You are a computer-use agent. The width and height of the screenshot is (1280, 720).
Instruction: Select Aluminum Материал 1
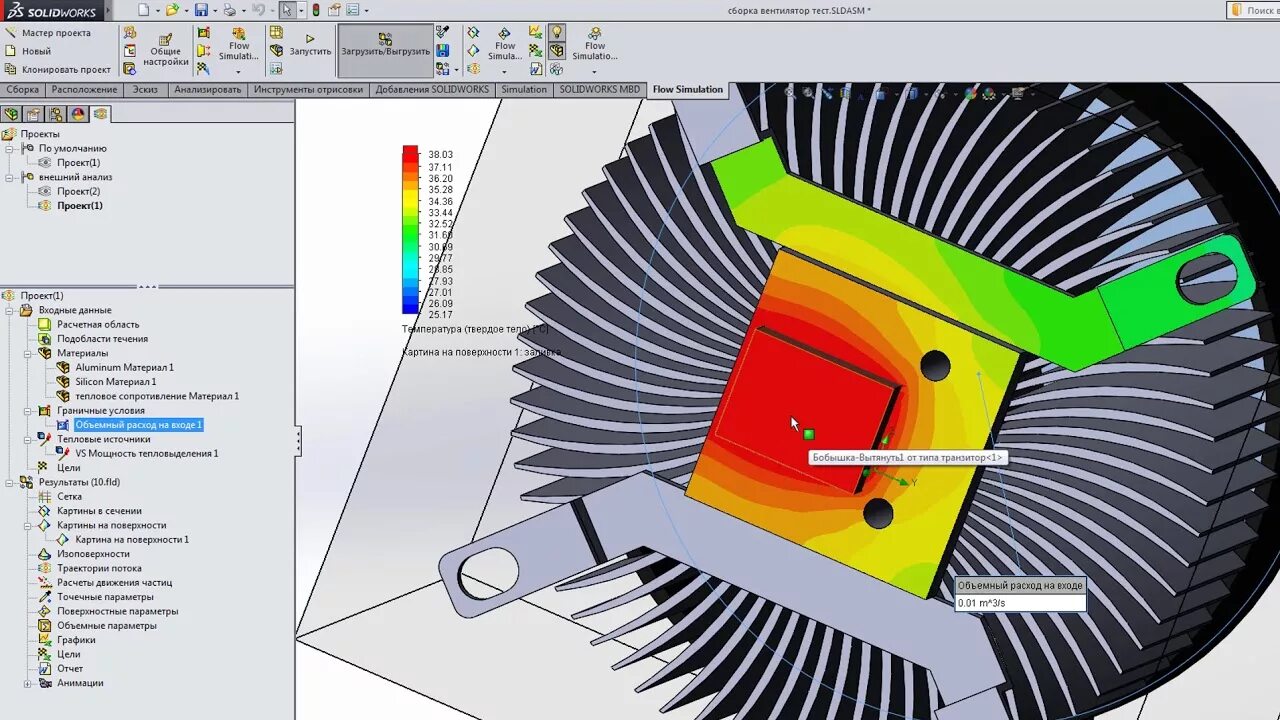tap(124, 367)
